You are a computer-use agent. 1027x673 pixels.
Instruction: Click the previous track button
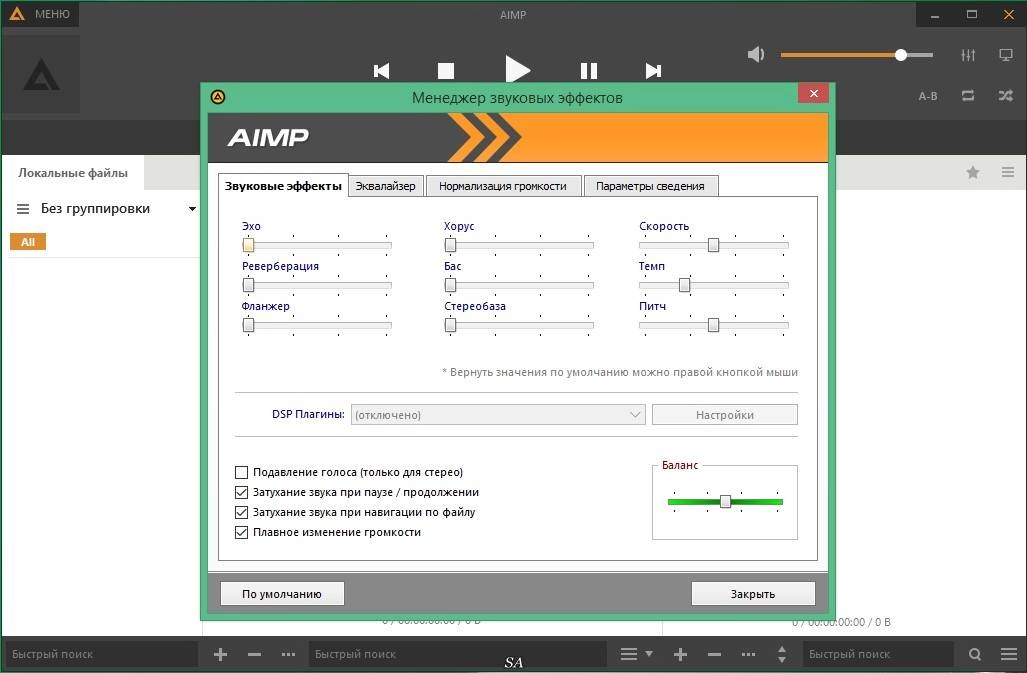381,71
